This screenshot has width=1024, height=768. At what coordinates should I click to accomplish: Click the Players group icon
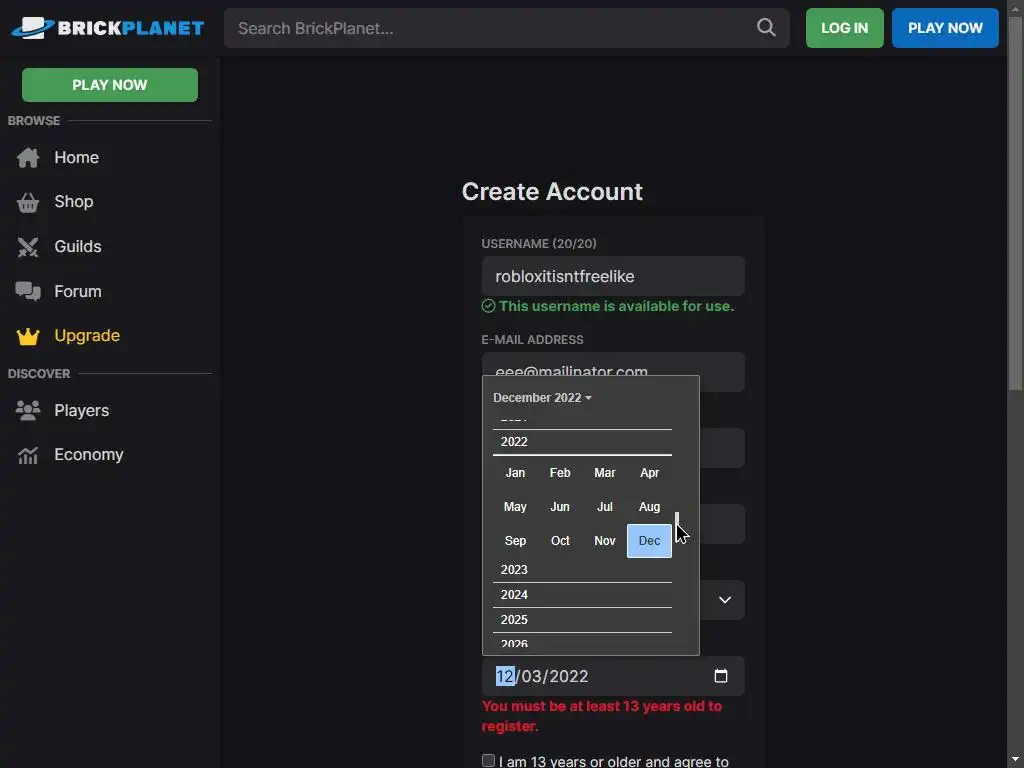(x=28, y=410)
